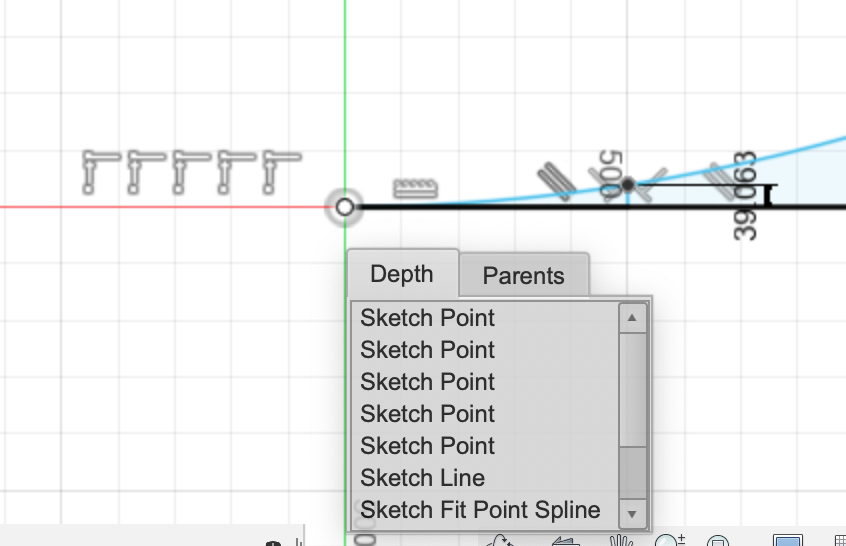Choose Sketch Line from the depth list
The image size is (846, 546).
(x=423, y=478)
